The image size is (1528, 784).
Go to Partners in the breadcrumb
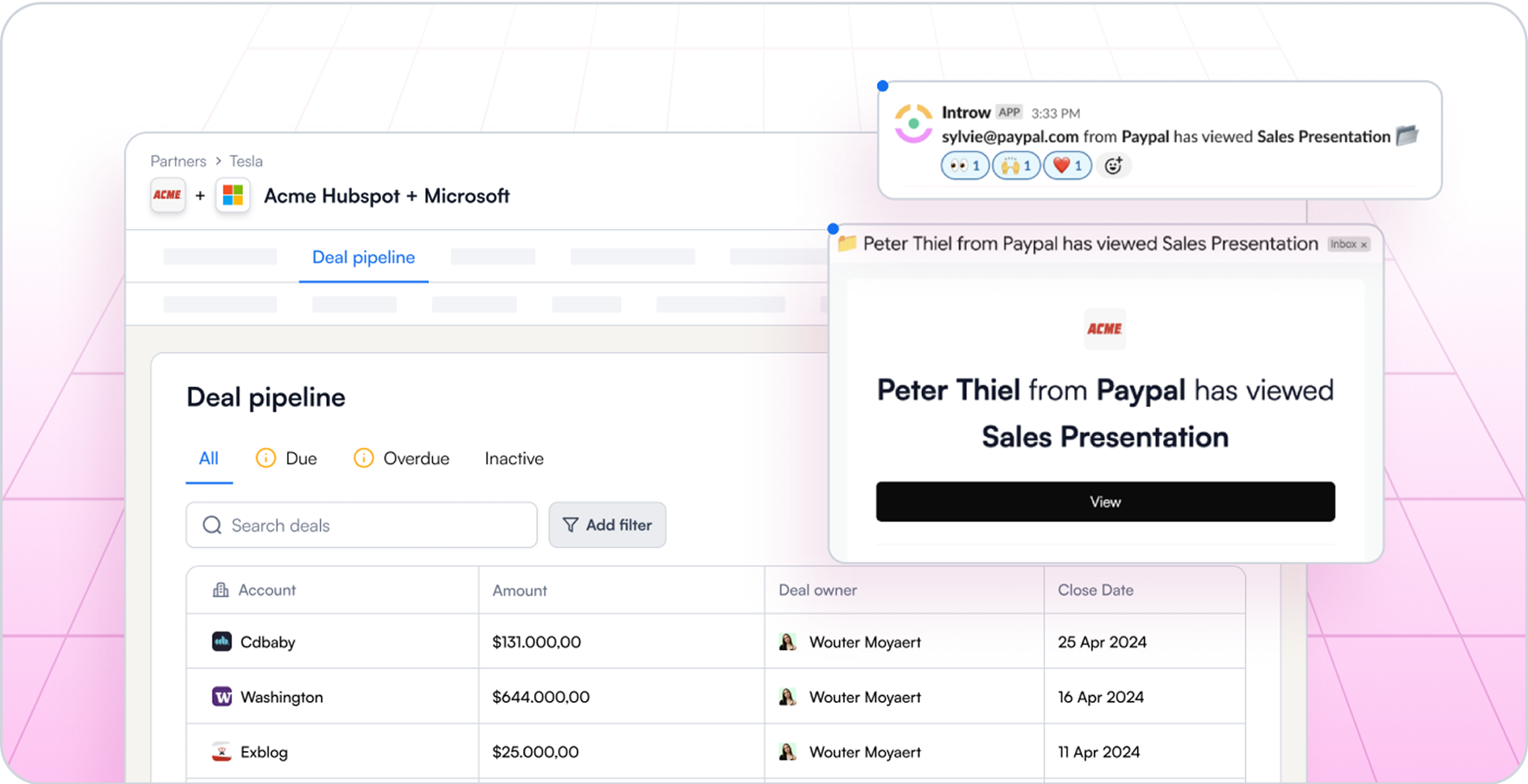point(178,161)
